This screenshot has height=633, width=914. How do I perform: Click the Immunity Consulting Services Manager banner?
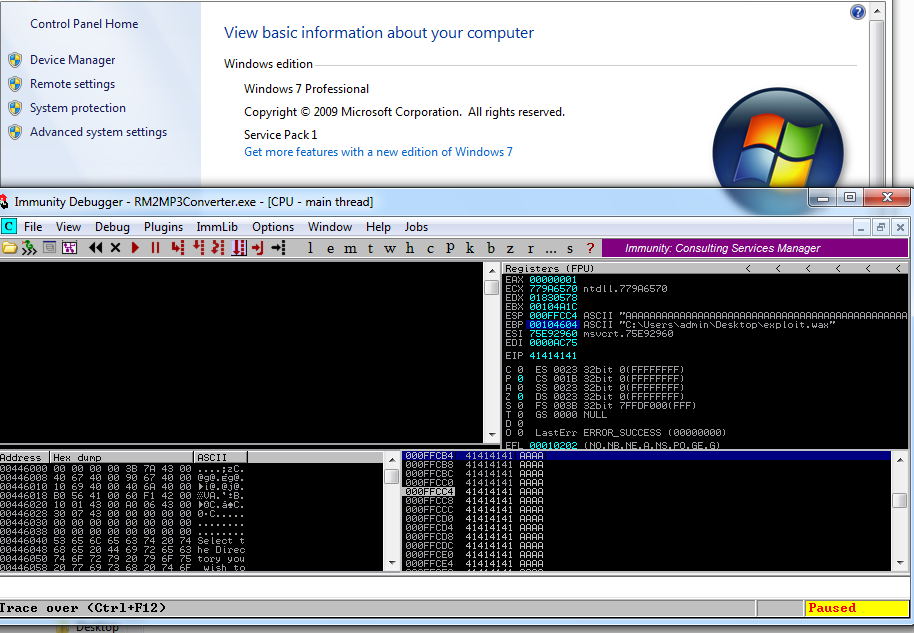point(755,248)
